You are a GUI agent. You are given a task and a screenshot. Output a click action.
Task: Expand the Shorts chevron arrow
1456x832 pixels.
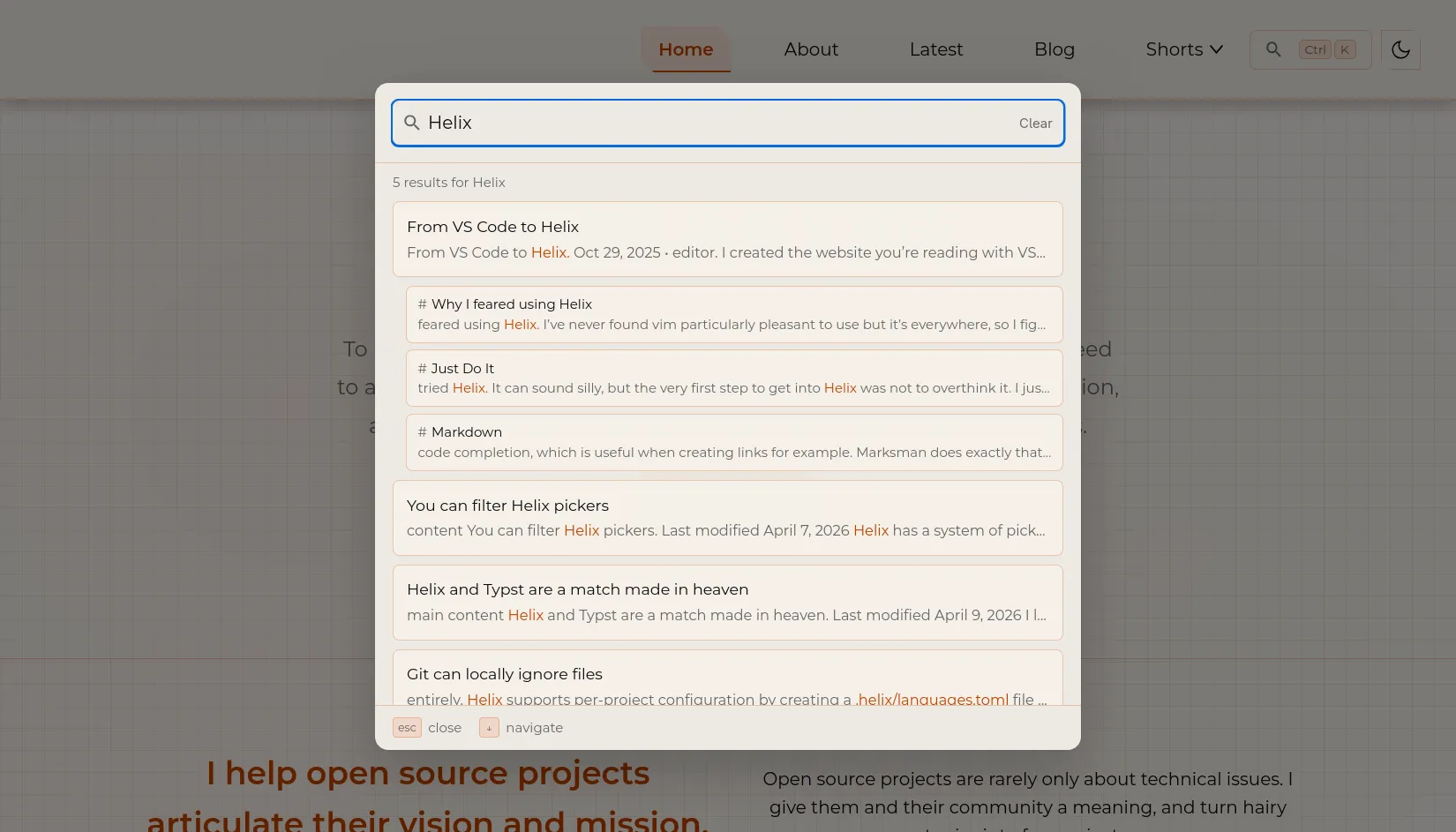tap(1218, 50)
